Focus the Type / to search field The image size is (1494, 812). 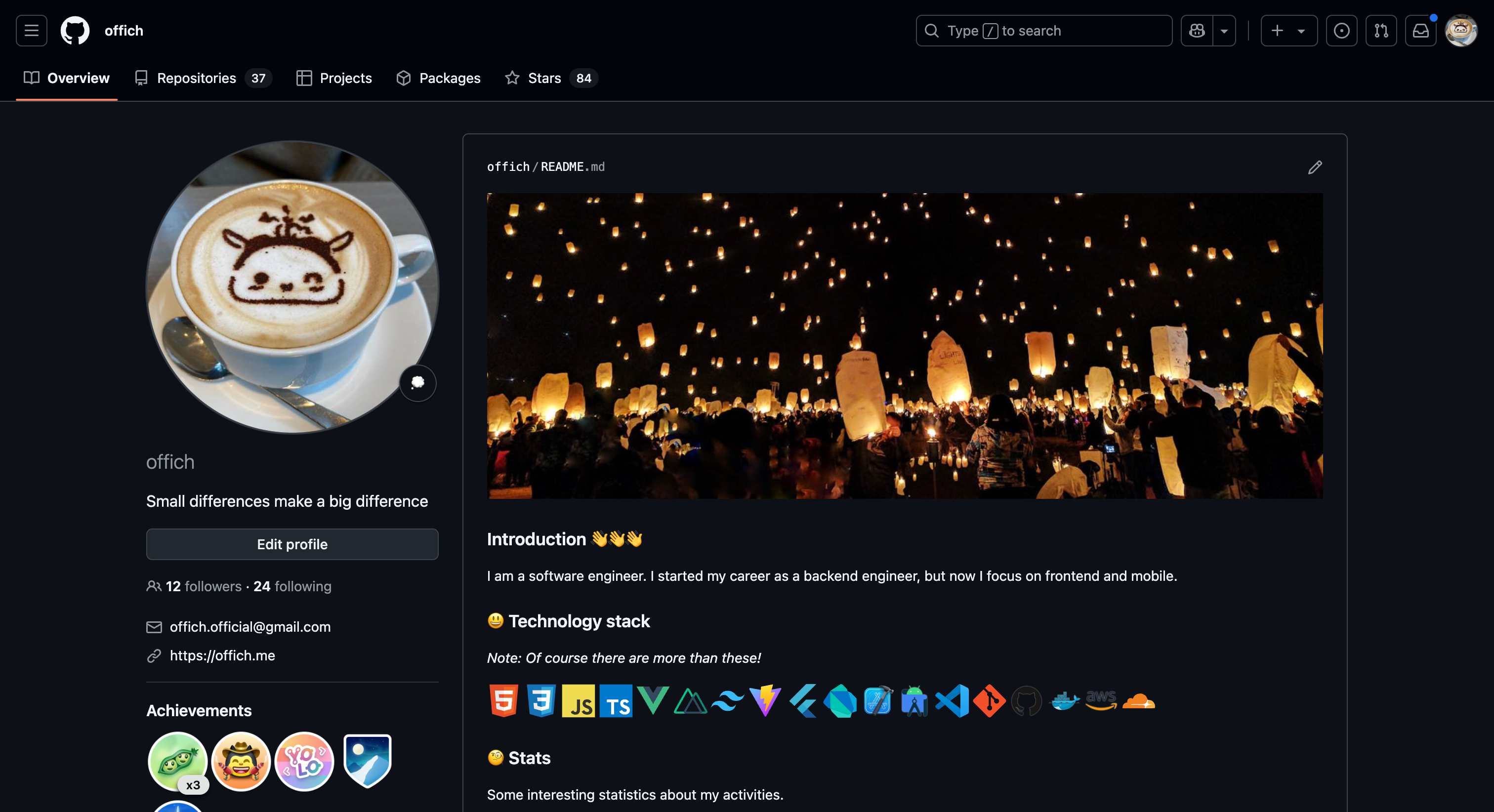tap(1044, 31)
